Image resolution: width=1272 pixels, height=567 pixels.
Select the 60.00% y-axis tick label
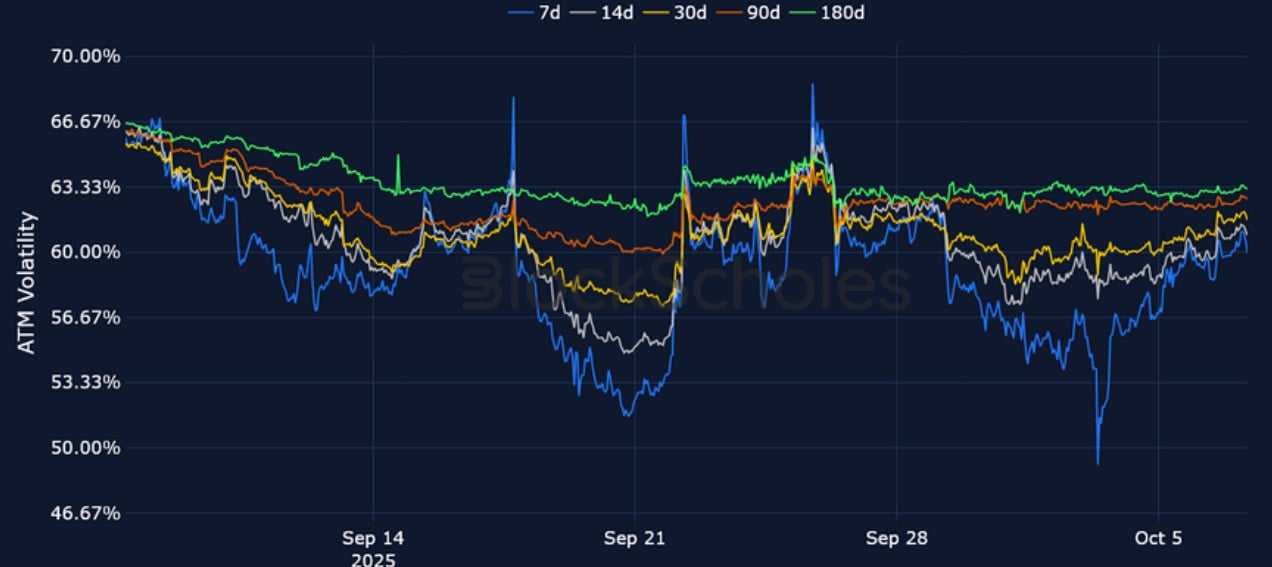click(x=85, y=252)
